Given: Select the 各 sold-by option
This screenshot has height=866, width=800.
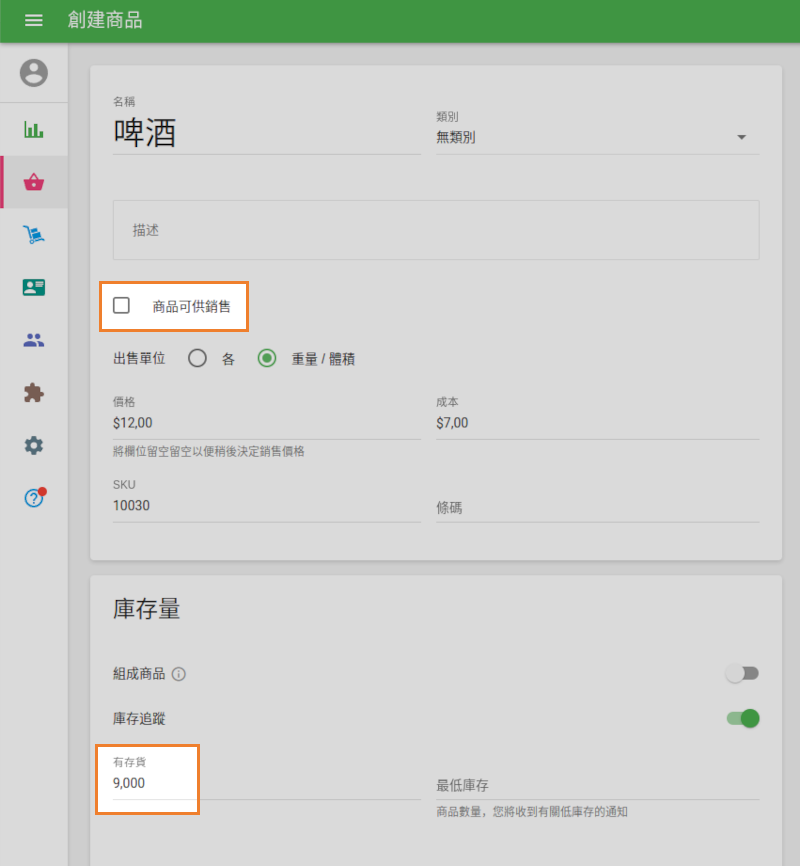Looking at the screenshot, I should click(x=197, y=358).
